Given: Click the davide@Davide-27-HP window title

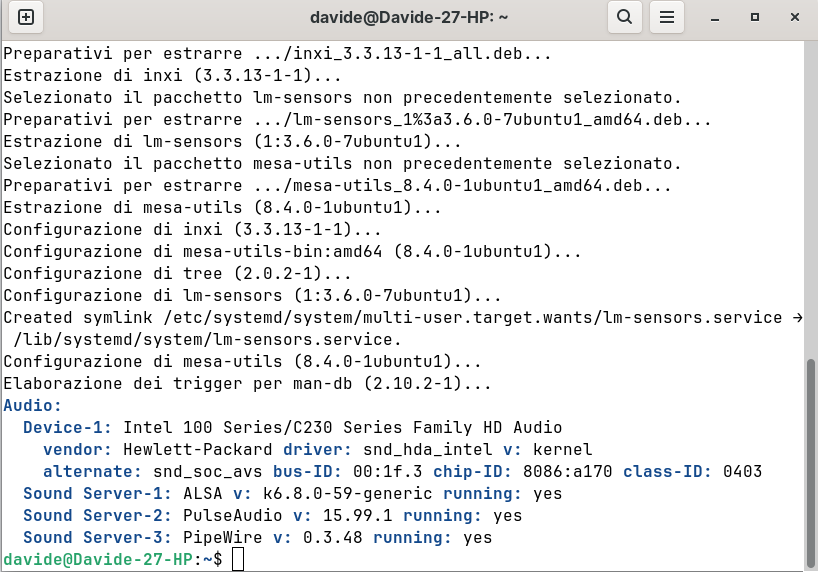Looking at the screenshot, I should coord(409,18).
